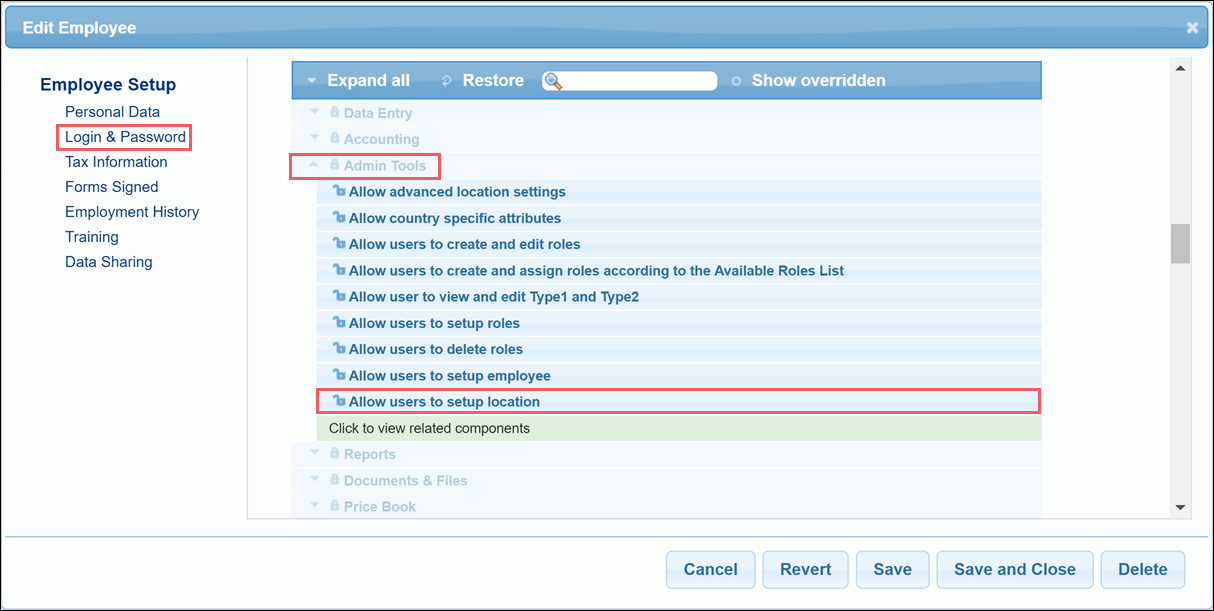The width and height of the screenshot is (1214, 611).
Task: Open the Employment History section
Action: (132, 212)
